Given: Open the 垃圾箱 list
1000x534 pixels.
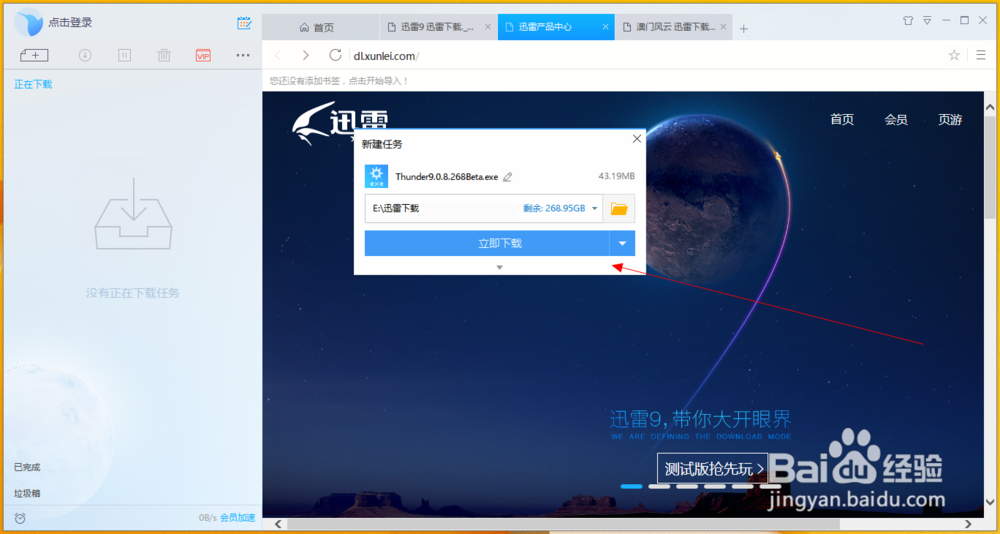Looking at the screenshot, I should coord(27,493).
